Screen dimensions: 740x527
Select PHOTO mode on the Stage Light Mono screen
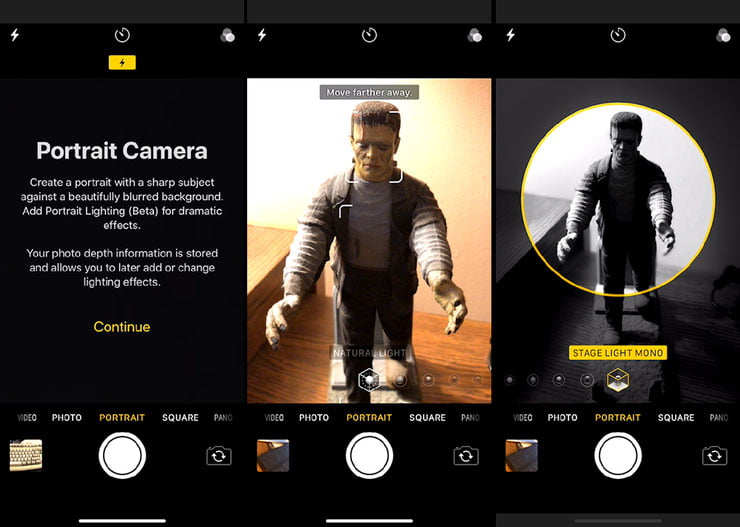pos(563,418)
